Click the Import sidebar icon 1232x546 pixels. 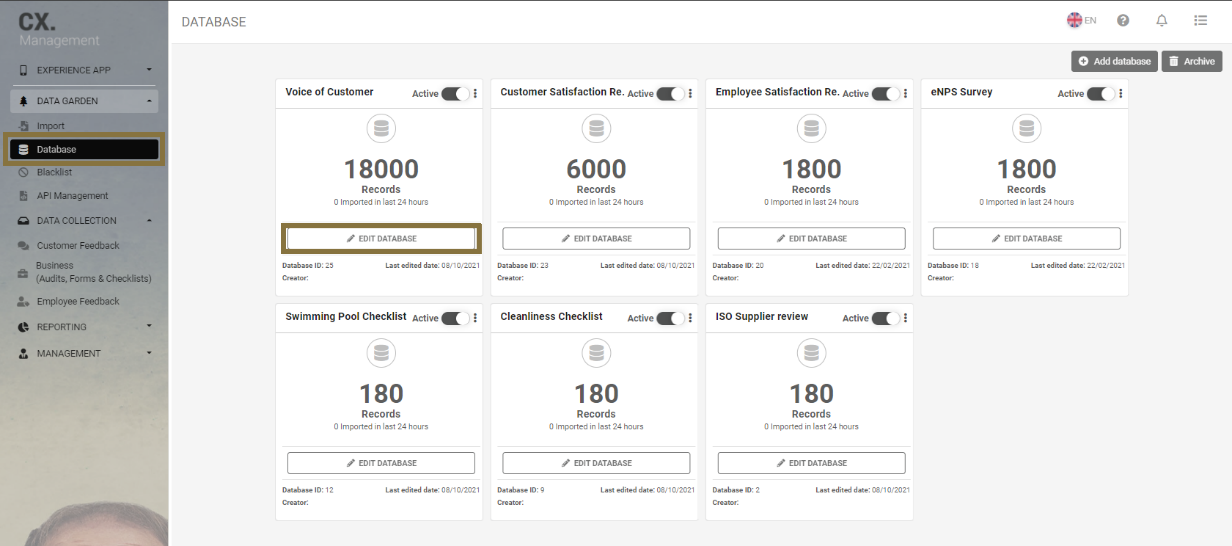tap(23, 126)
